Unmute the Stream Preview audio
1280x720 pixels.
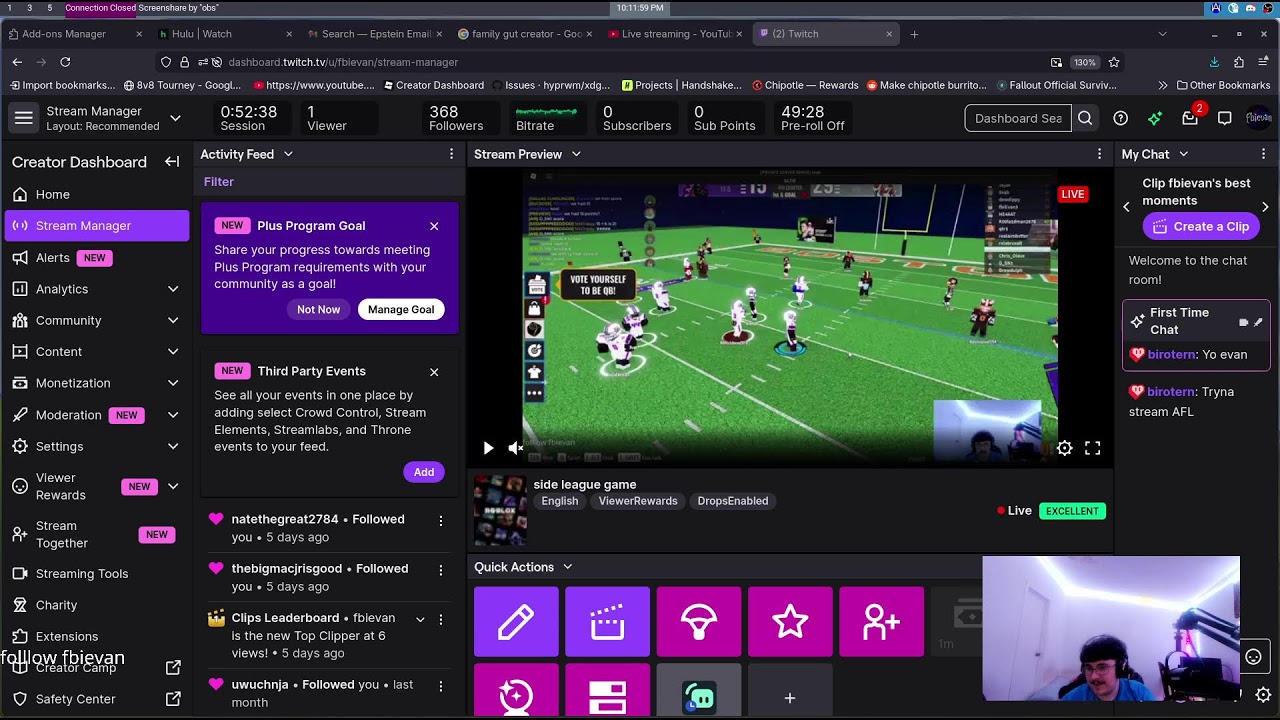click(x=516, y=448)
